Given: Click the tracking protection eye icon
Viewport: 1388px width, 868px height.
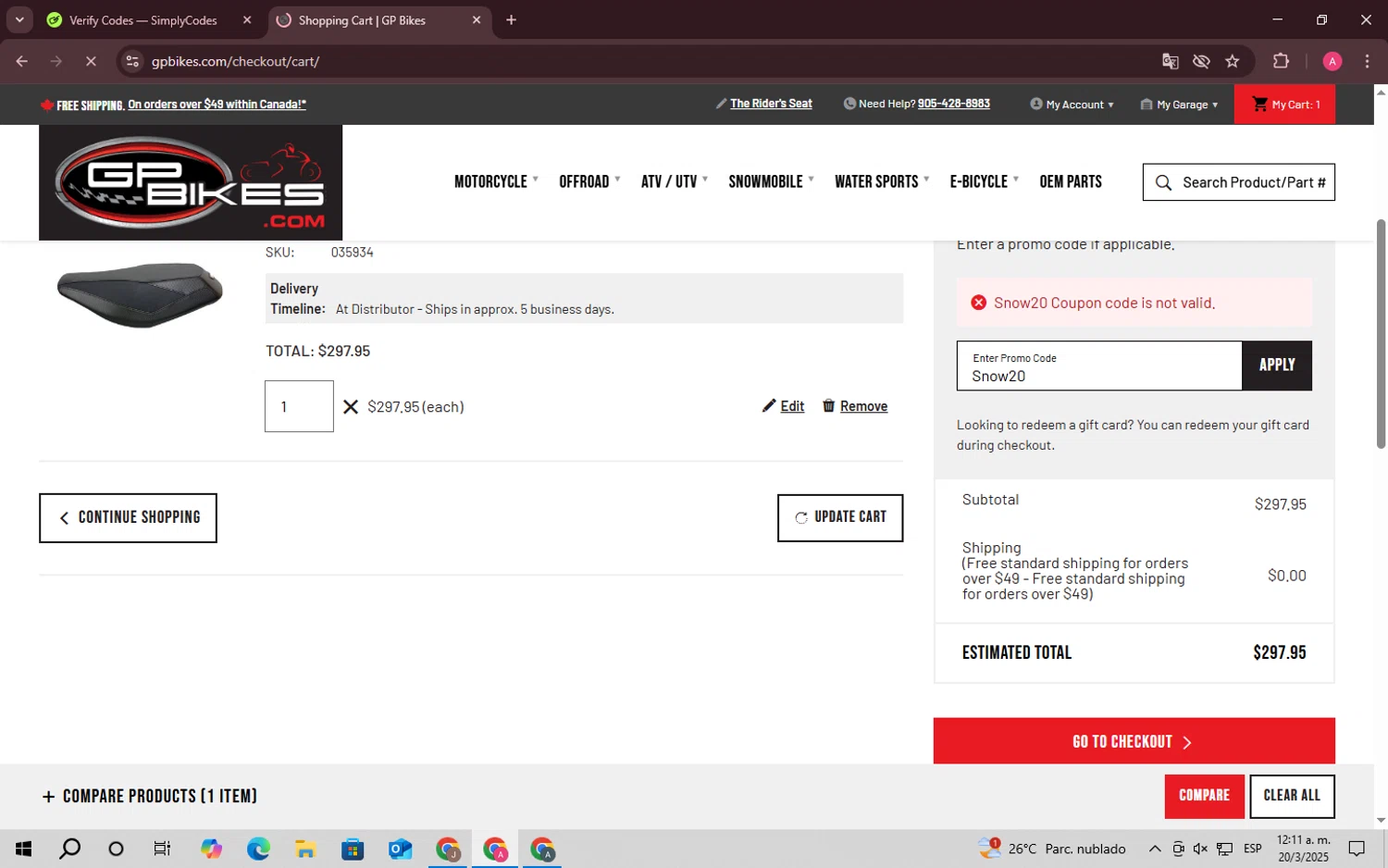Looking at the screenshot, I should coord(1201,61).
